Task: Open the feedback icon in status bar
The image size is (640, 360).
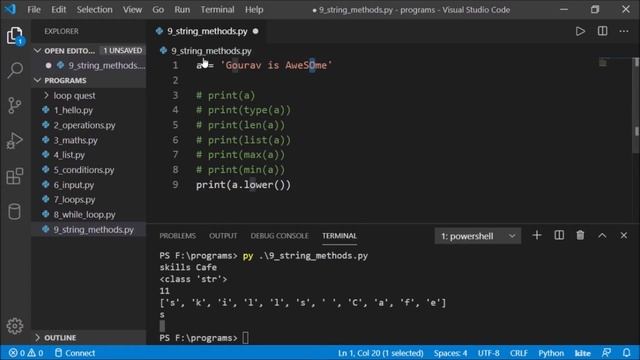Action: [x=607, y=353]
